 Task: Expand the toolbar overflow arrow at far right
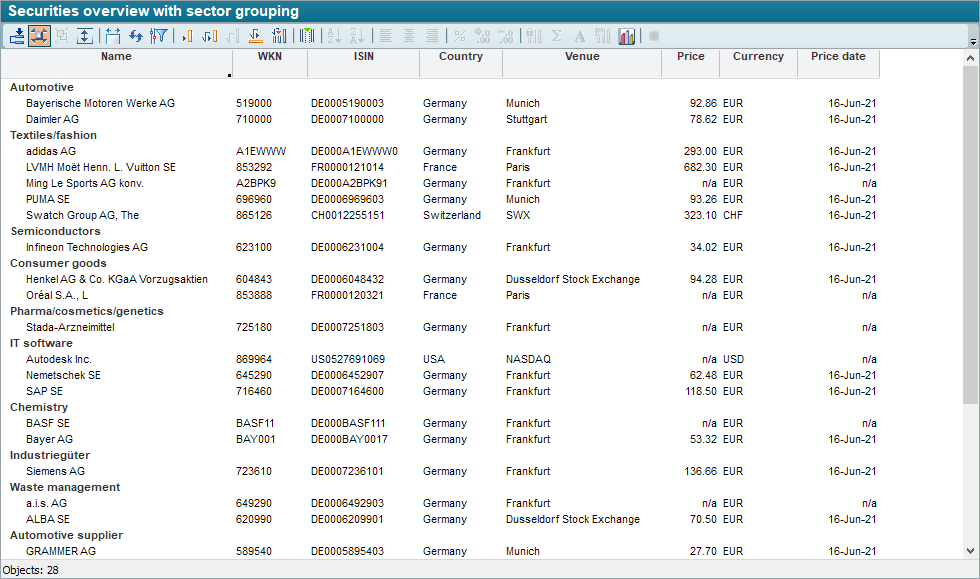pyautogui.click(x=973, y=42)
